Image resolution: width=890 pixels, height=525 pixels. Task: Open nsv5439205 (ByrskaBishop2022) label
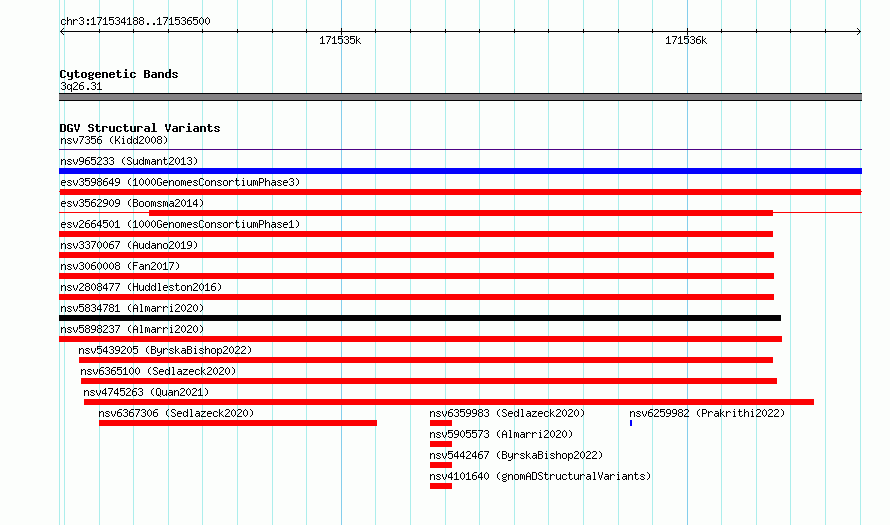point(165,350)
